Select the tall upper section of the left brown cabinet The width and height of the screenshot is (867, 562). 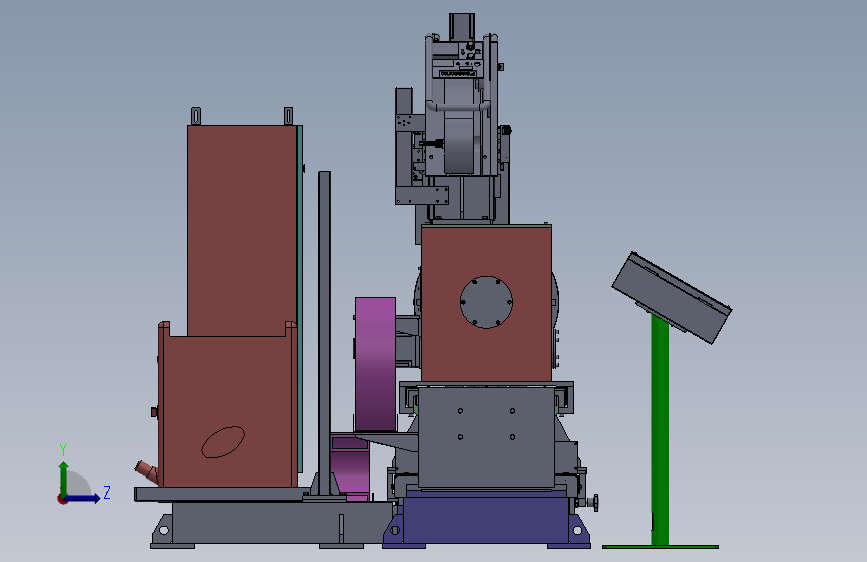pos(242,230)
